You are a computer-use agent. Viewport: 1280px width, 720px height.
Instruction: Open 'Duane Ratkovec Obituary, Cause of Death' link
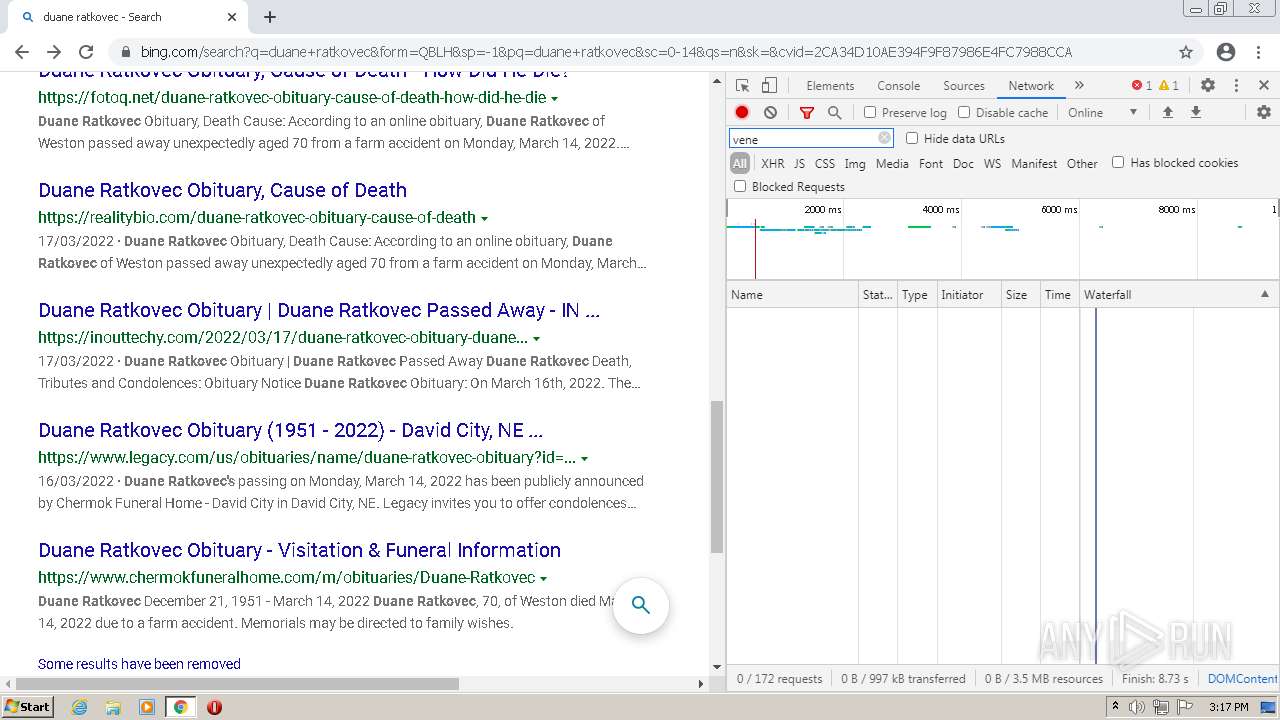(x=222, y=190)
